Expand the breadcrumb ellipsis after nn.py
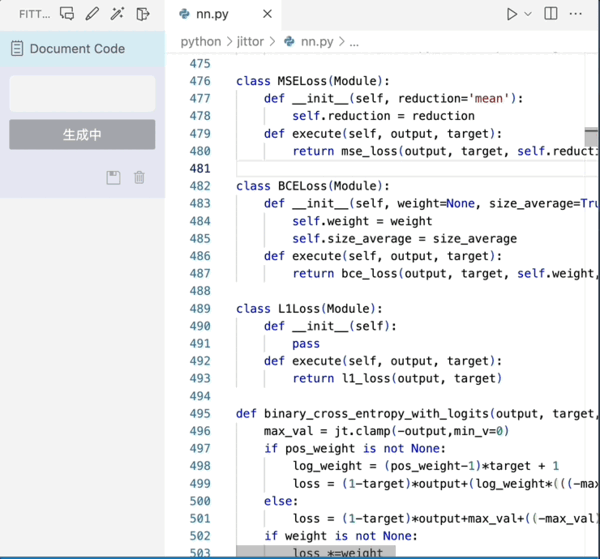 point(354,42)
